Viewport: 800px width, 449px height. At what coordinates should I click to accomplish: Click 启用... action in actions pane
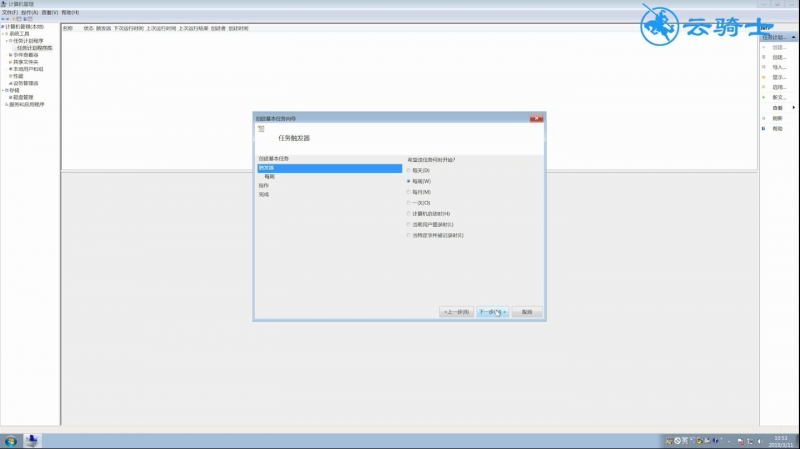click(x=779, y=87)
